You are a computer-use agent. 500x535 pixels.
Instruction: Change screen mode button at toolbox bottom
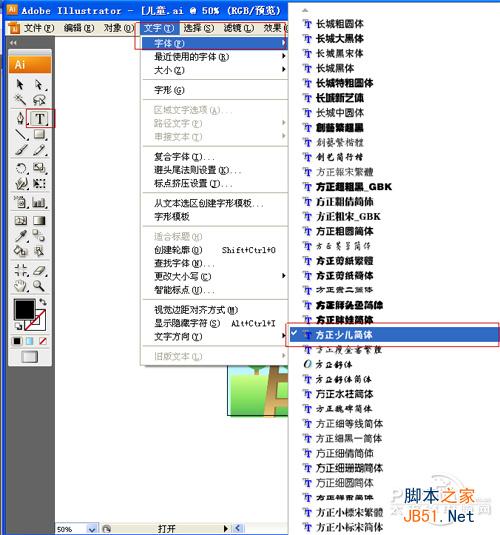(30, 357)
